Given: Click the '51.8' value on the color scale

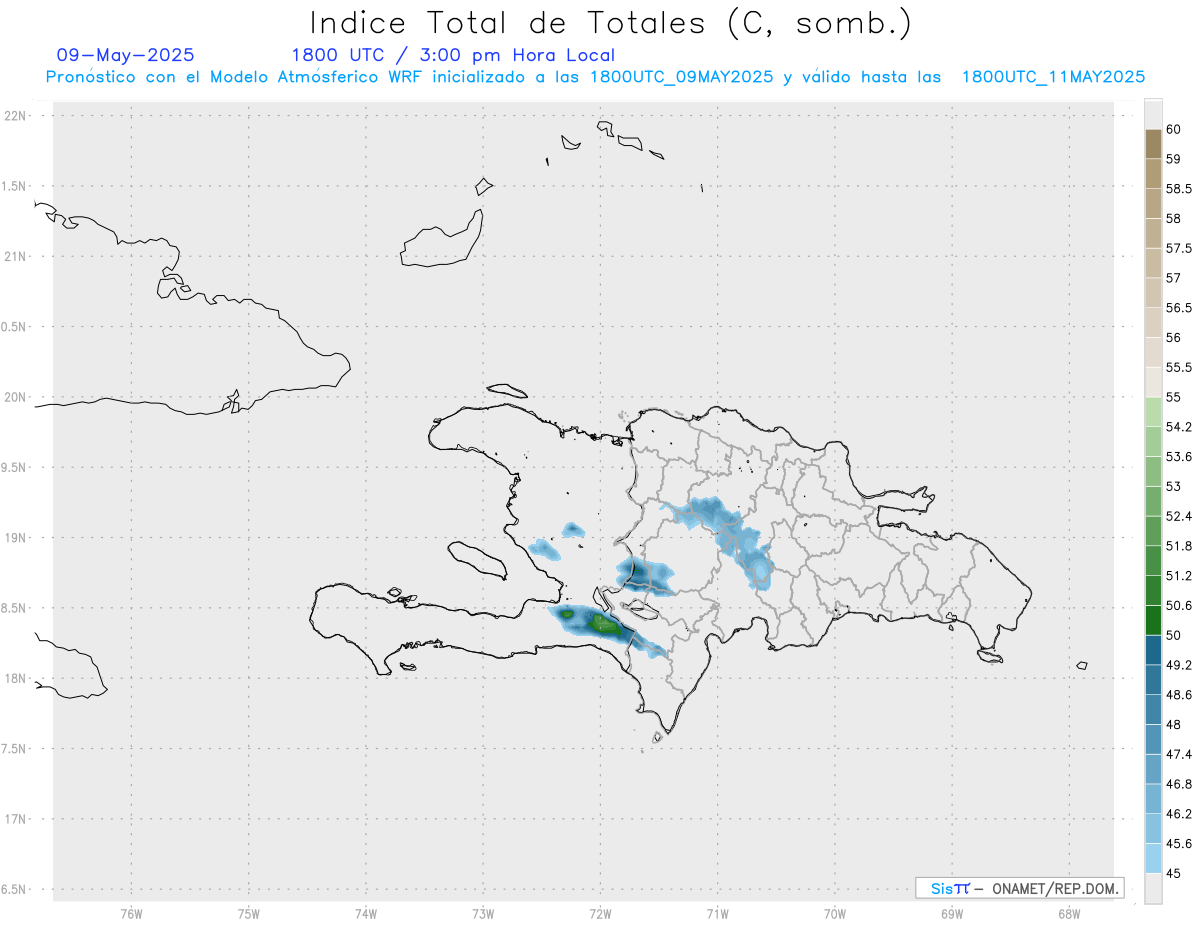Looking at the screenshot, I should click(x=1178, y=546).
